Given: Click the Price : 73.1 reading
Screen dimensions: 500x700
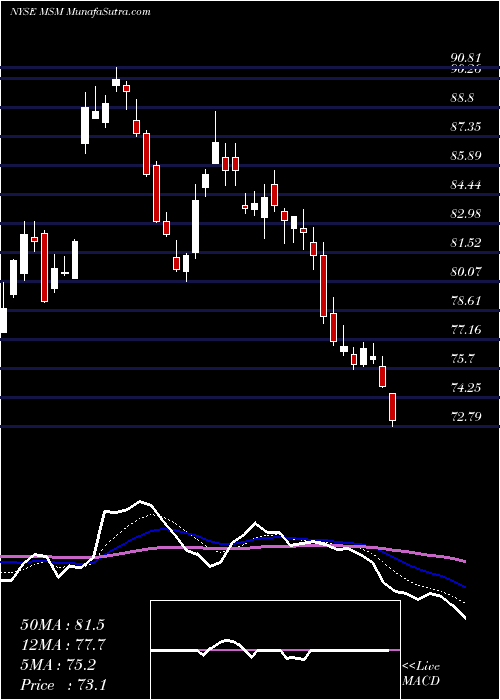Looking at the screenshot, I should (x=62, y=685).
